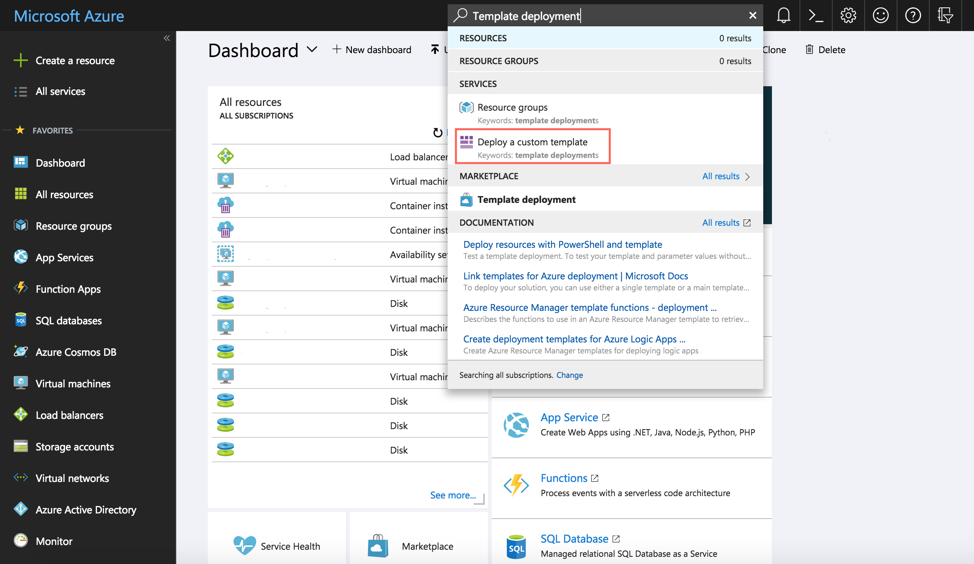Open the directory and subscription filter icon
Viewport: 974px width, 564px height.
[x=945, y=15]
